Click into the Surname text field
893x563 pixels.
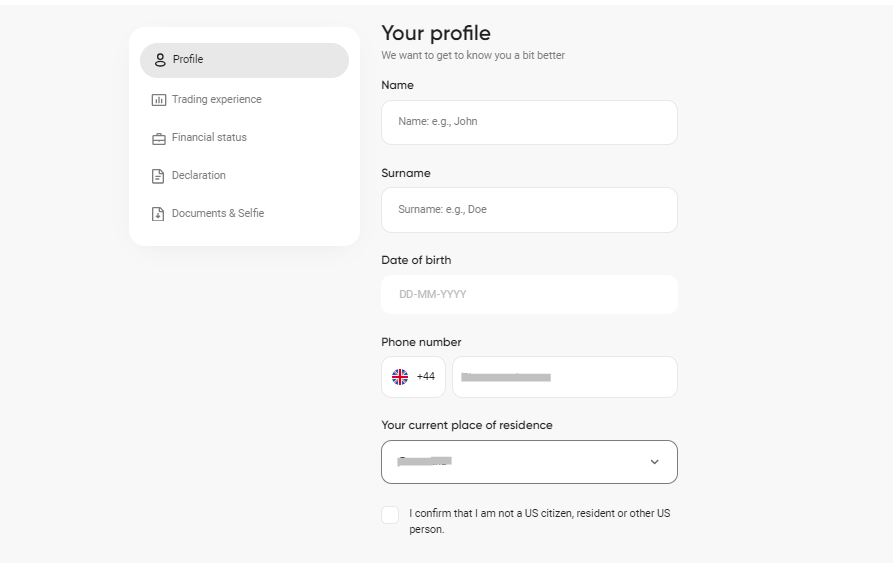(529, 210)
